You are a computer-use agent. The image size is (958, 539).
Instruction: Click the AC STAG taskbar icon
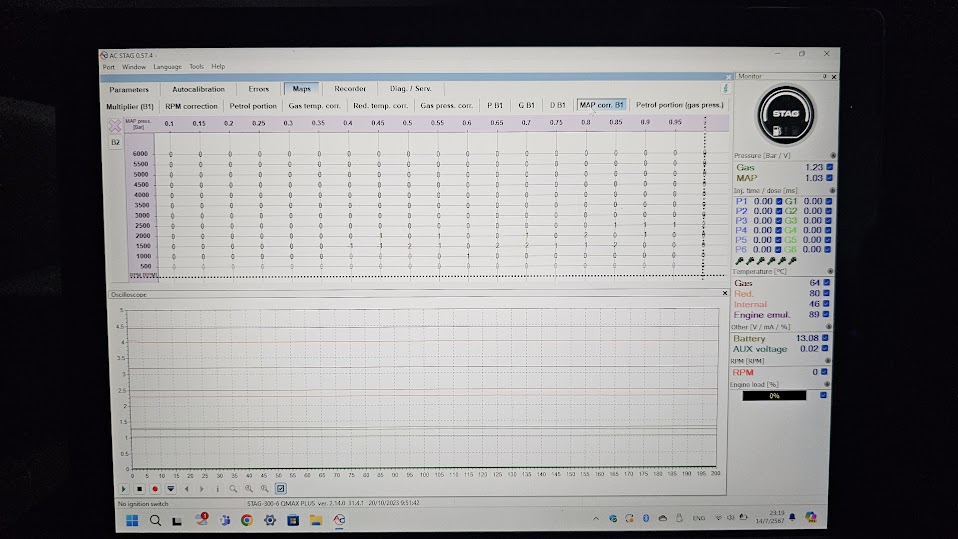pyautogui.click(x=339, y=519)
